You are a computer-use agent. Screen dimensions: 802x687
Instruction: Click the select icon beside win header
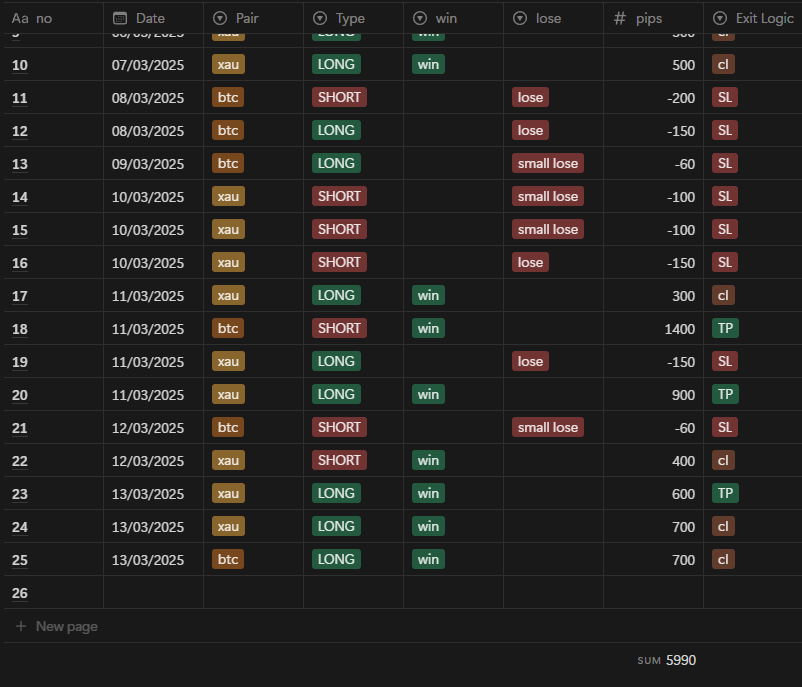[x=420, y=18]
